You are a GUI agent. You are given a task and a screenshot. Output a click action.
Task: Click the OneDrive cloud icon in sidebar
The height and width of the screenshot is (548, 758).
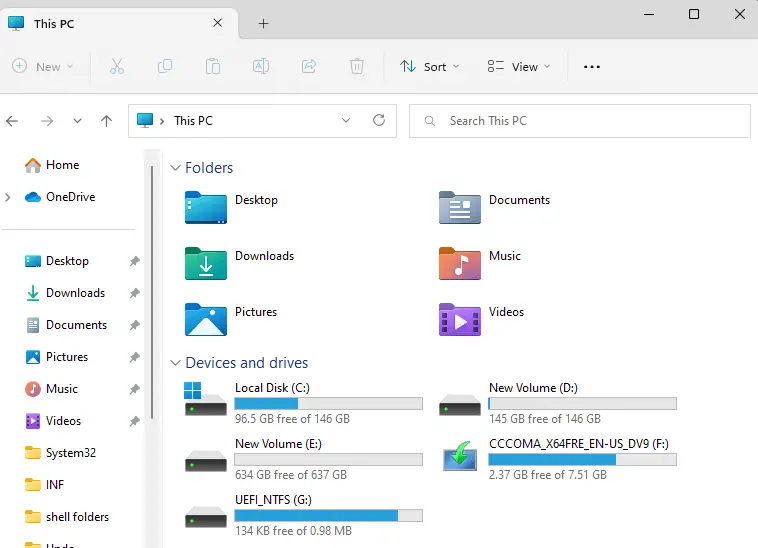(x=33, y=197)
